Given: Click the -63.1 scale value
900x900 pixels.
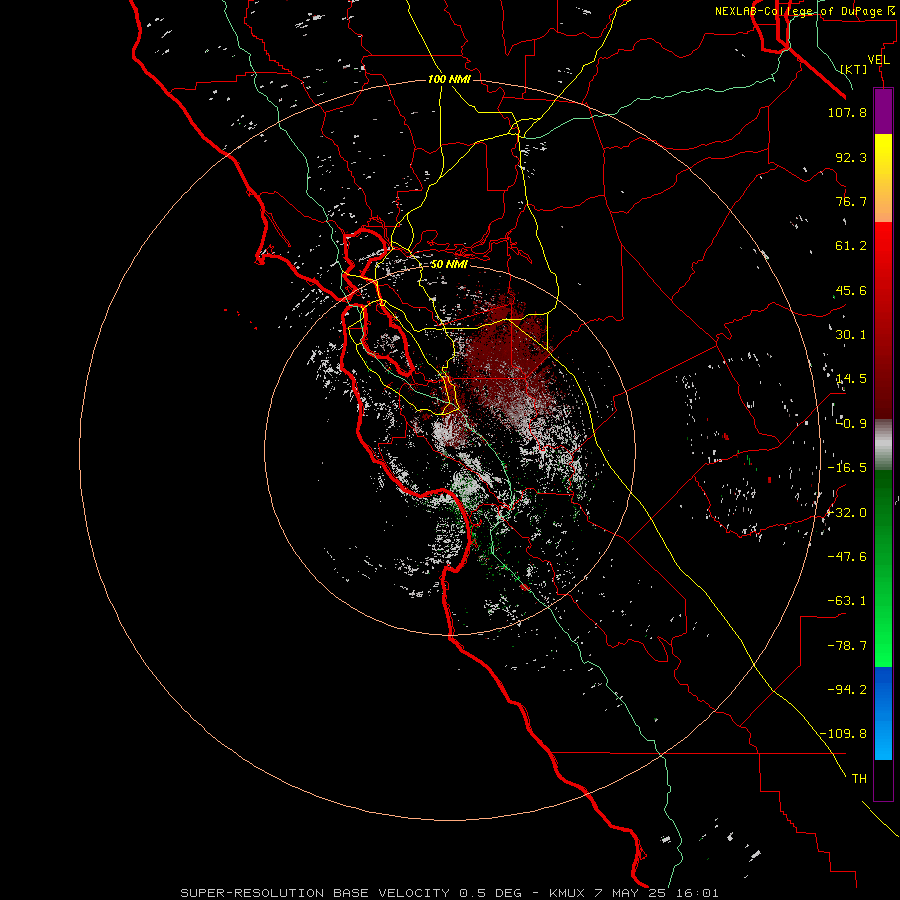Looking at the screenshot, I should pyautogui.click(x=847, y=601).
